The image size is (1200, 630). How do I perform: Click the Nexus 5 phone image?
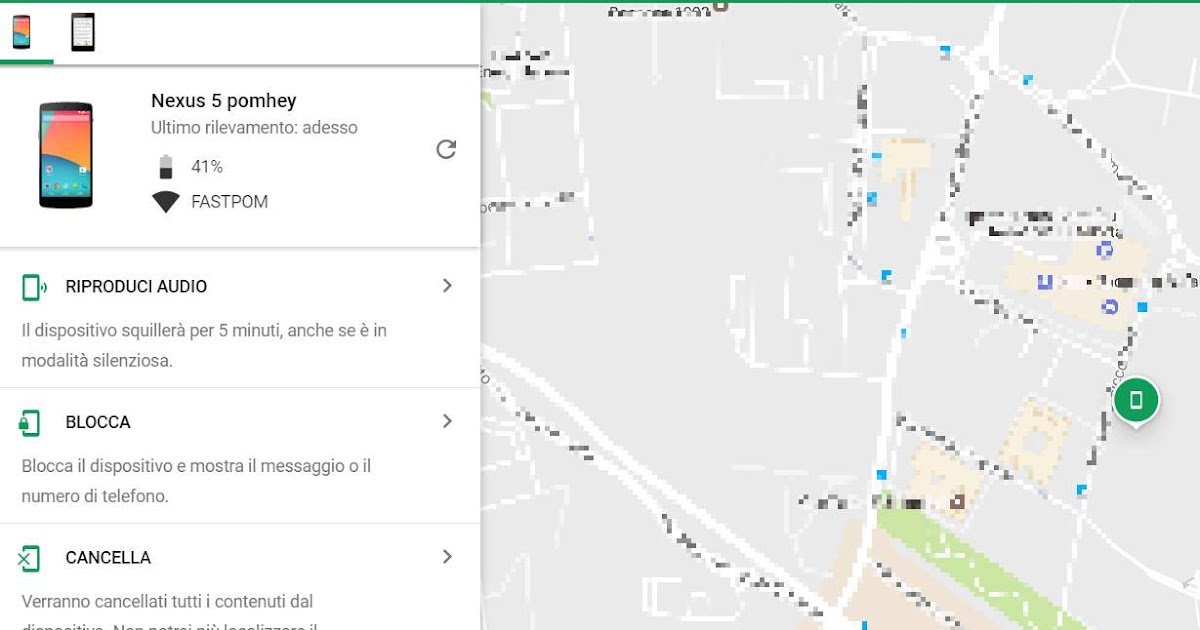(66, 155)
